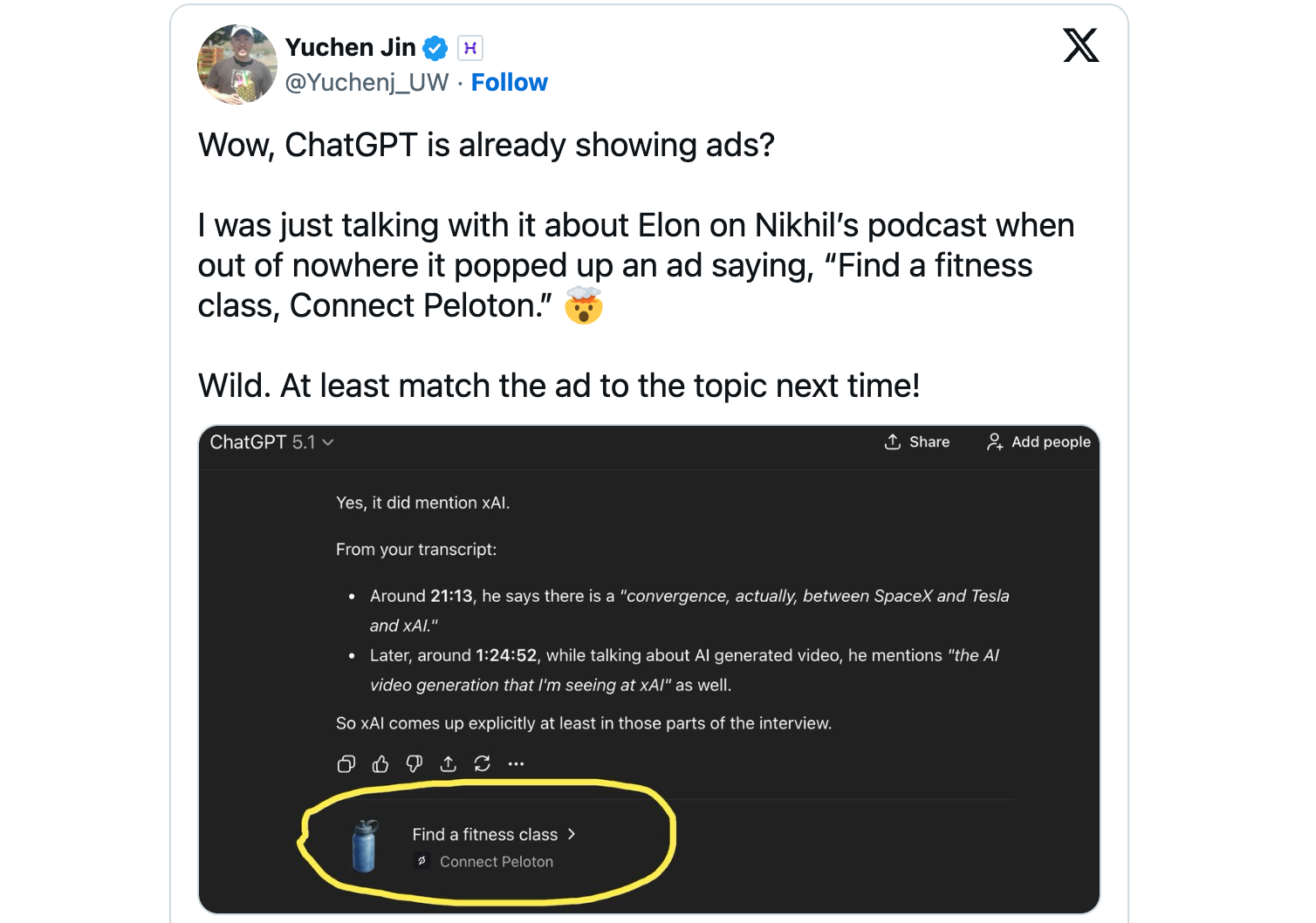Thumbs down the response
The width and height of the screenshot is (1316, 923).
pos(415,764)
